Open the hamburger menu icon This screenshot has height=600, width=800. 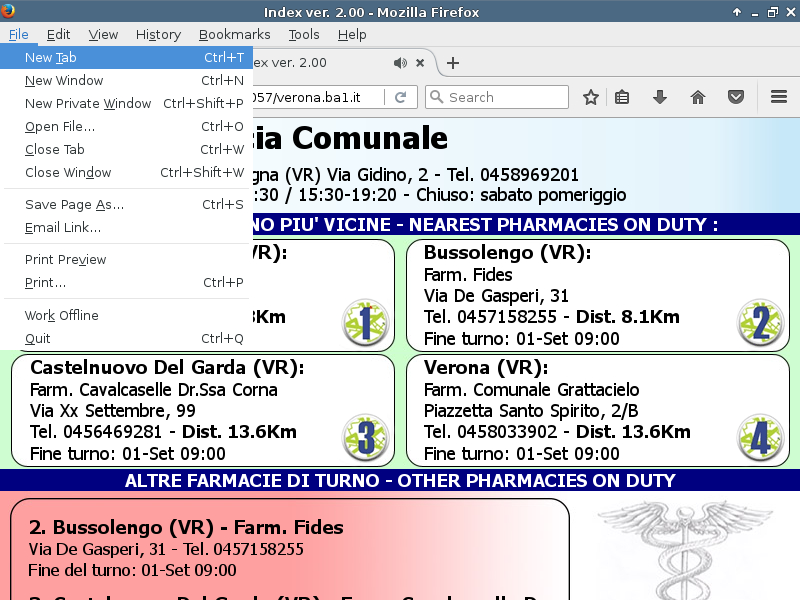[779, 97]
